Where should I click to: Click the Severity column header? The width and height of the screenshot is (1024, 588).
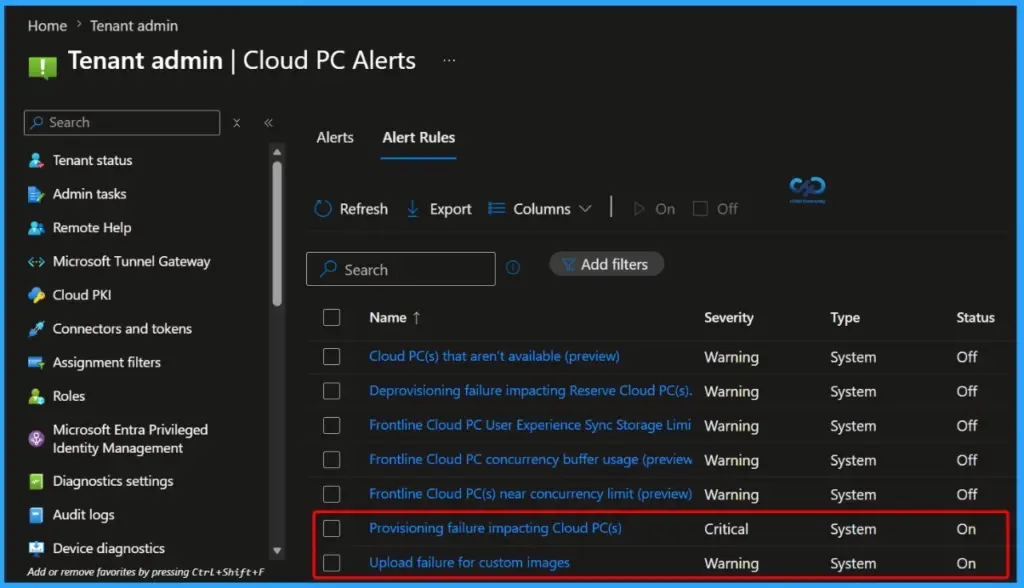click(729, 318)
